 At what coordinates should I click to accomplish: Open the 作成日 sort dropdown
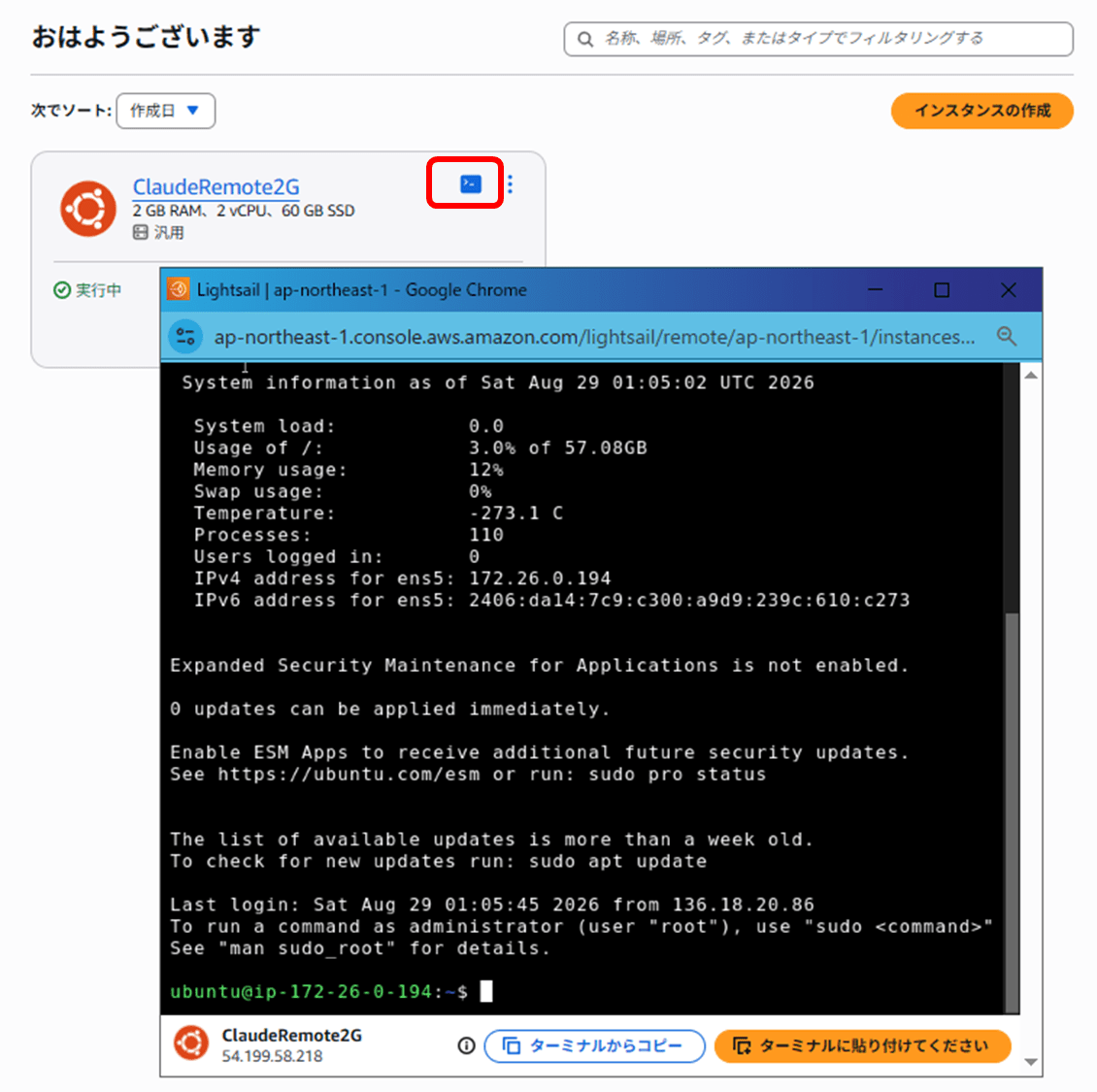[166, 111]
